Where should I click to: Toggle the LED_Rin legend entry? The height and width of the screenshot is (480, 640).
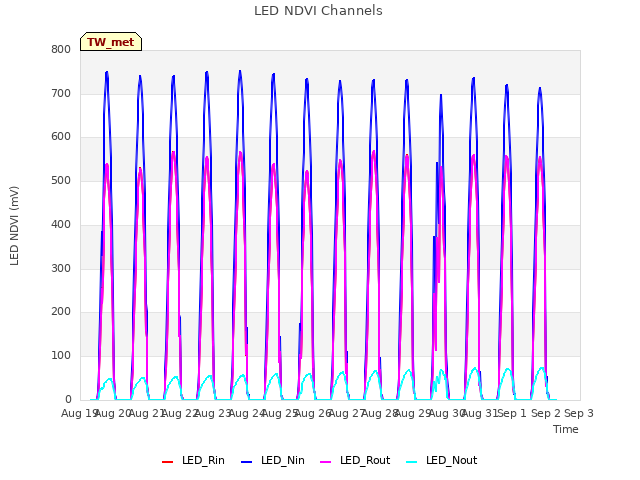(x=193, y=461)
